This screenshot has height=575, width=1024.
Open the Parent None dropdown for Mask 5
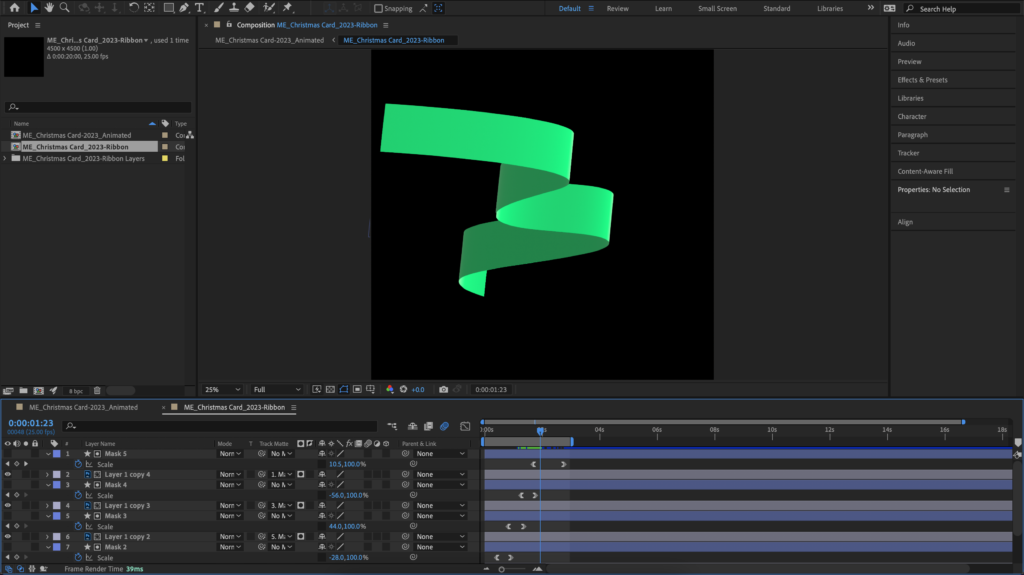tap(440, 453)
